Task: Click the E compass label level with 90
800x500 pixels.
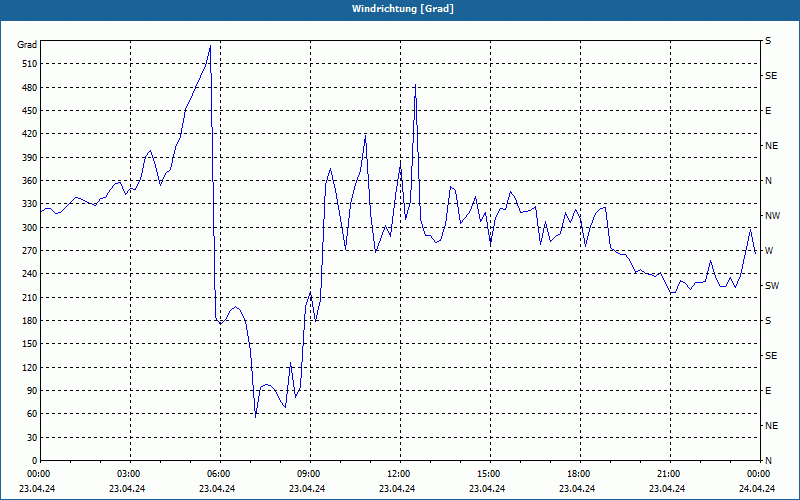Action: coord(768,391)
